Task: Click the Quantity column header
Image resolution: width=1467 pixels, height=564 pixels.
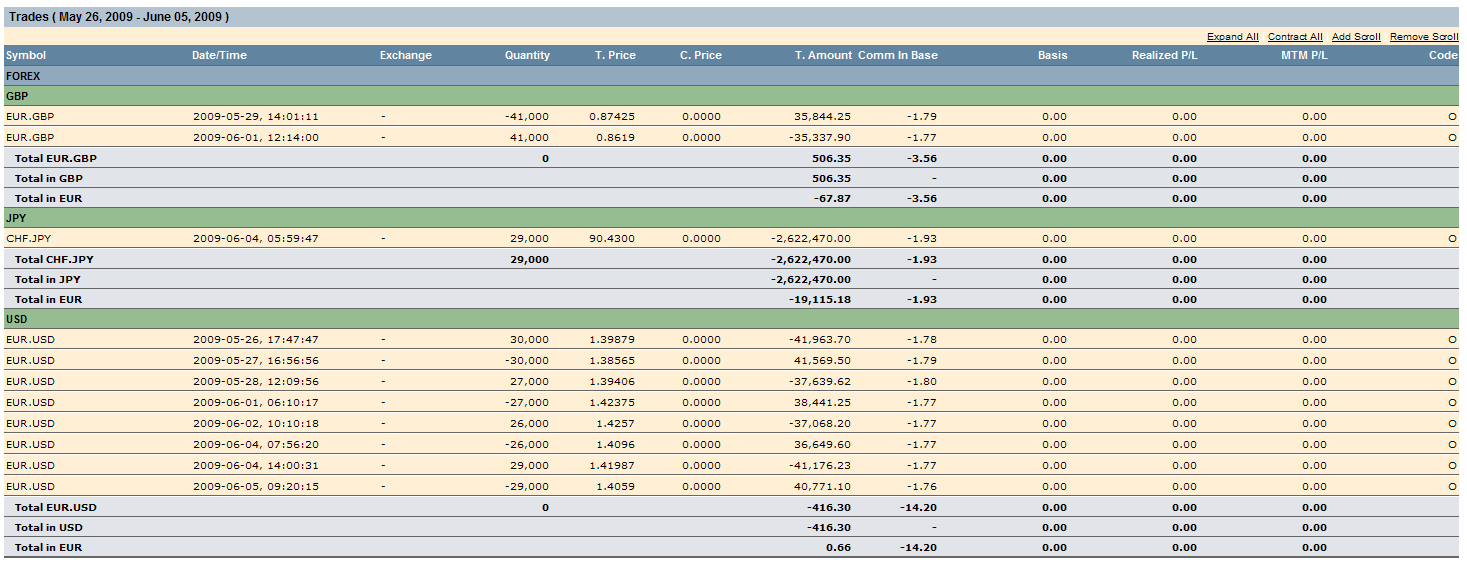Action: click(x=527, y=56)
